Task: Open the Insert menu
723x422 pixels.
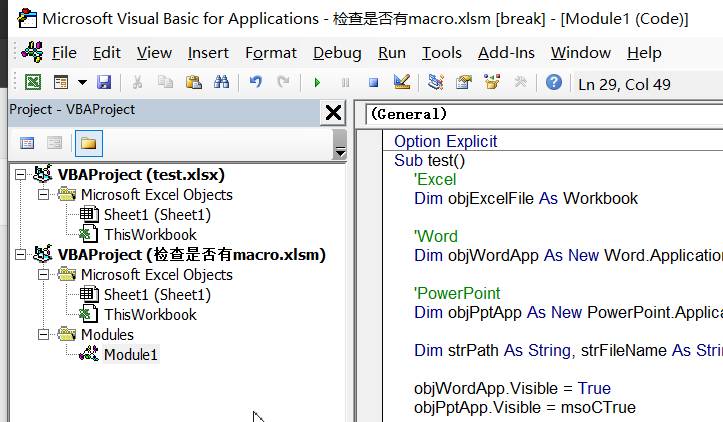Action: tap(208, 53)
